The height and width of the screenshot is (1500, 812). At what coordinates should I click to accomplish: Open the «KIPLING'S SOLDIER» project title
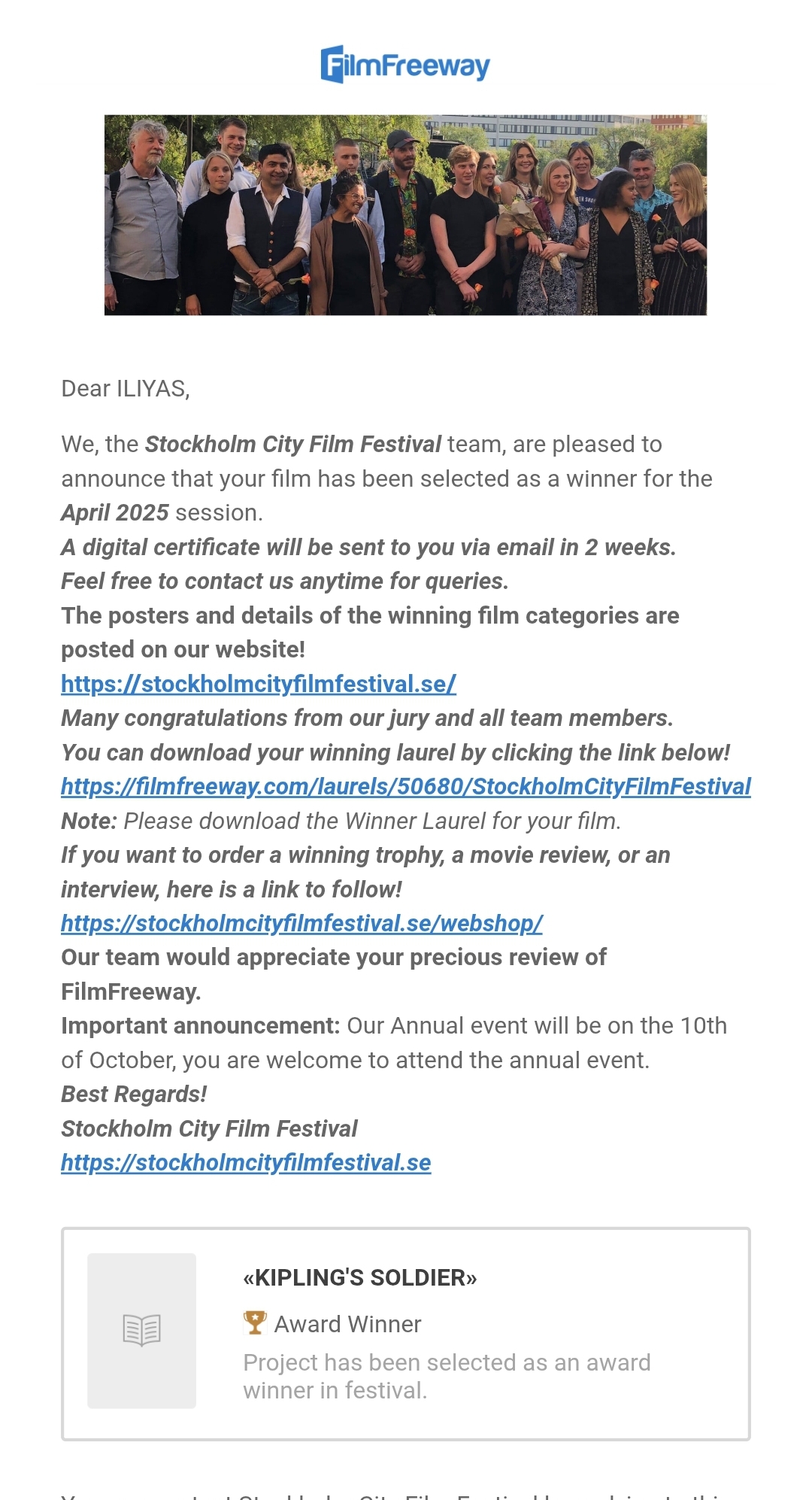tap(360, 1277)
